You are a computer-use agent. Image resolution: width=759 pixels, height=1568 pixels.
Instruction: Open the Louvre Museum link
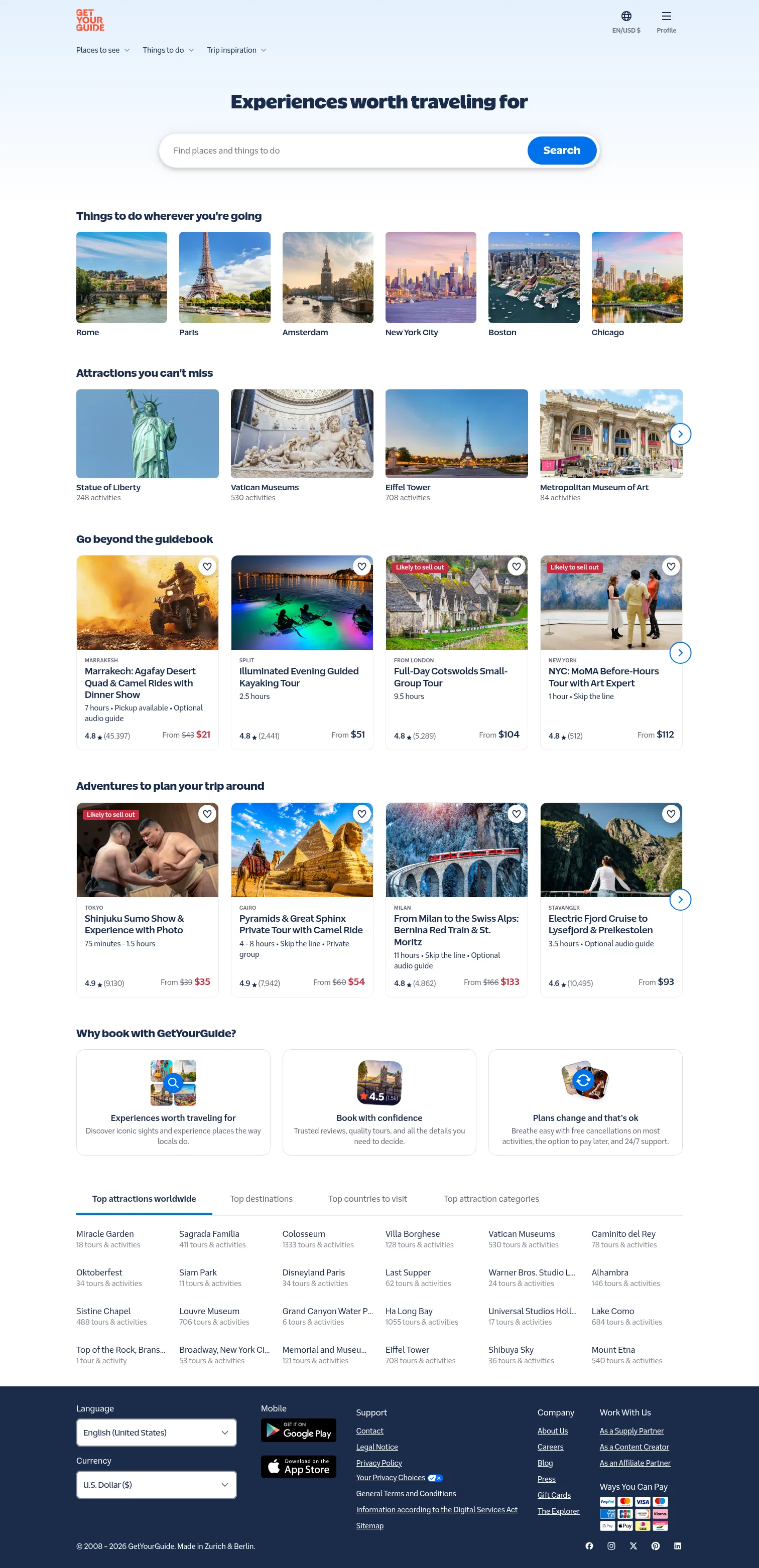(209, 1311)
